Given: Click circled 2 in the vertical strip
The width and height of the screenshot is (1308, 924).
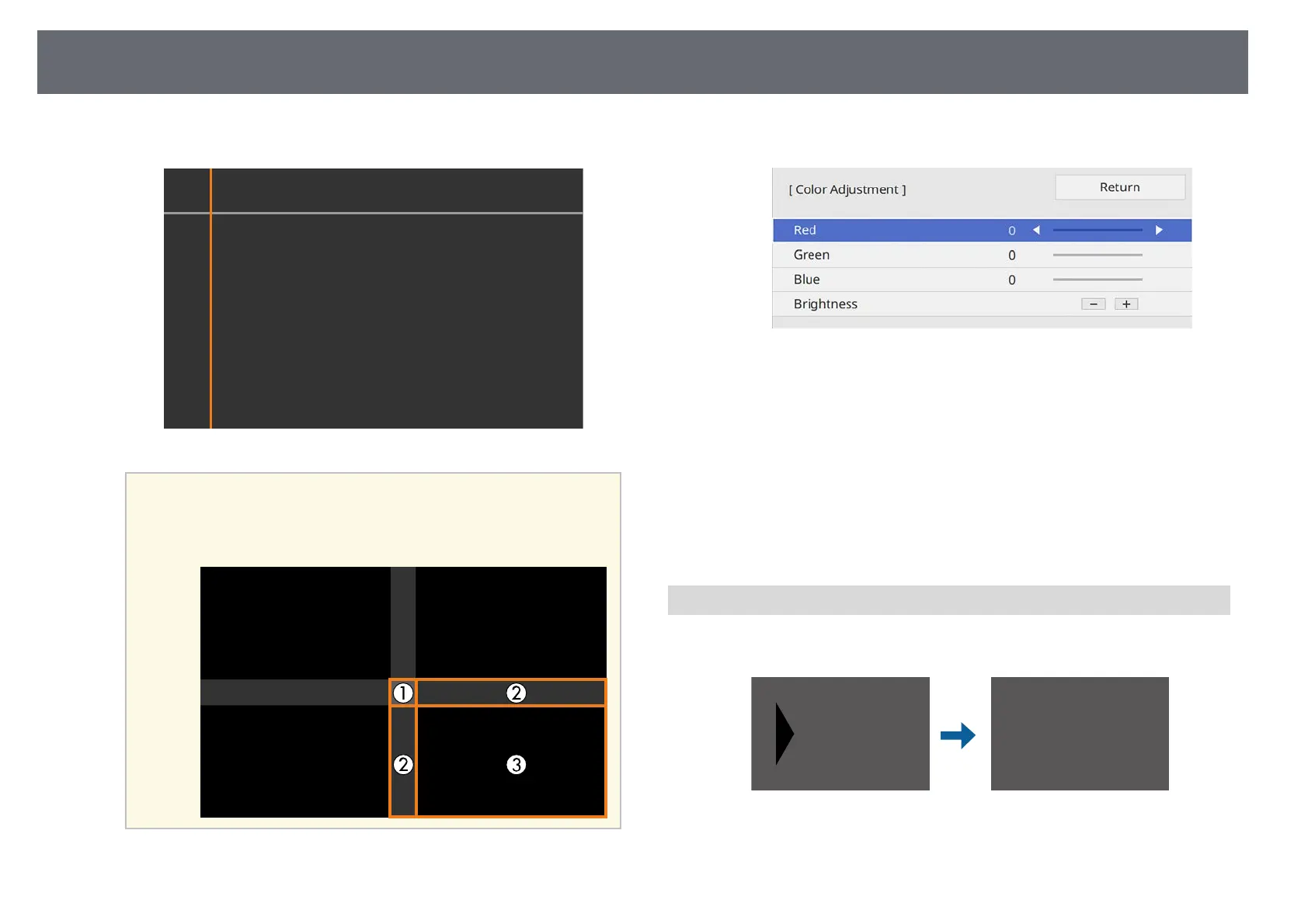Looking at the screenshot, I should click(x=402, y=765).
